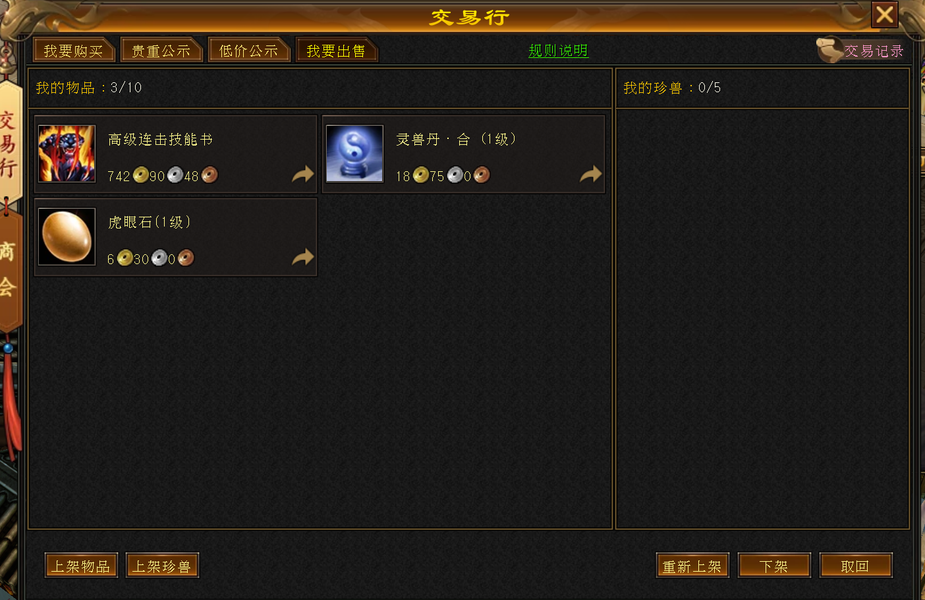Click the 下架 button

[x=774, y=566]
